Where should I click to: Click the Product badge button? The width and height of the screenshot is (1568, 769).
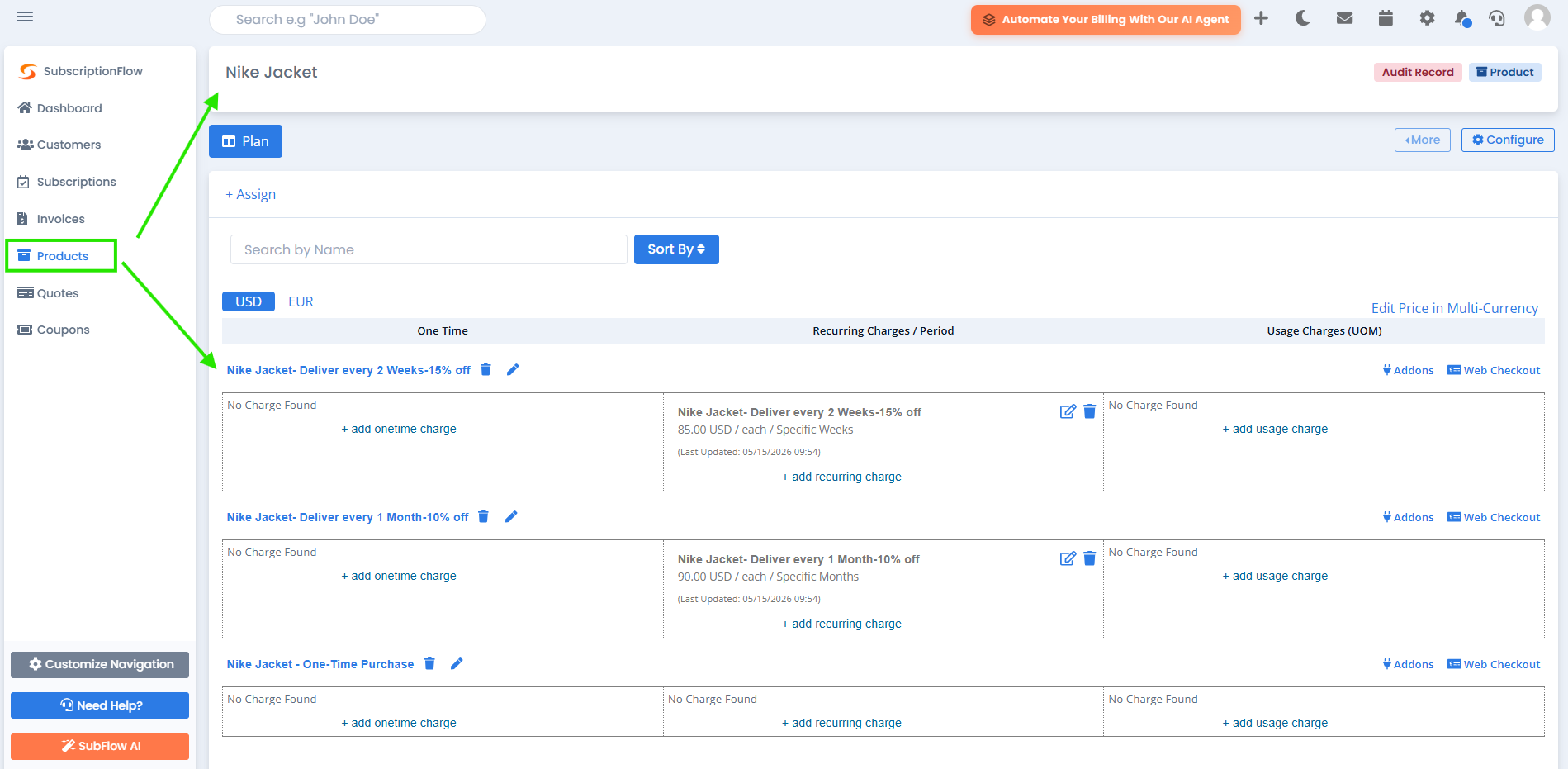(x=1505, y=72)
